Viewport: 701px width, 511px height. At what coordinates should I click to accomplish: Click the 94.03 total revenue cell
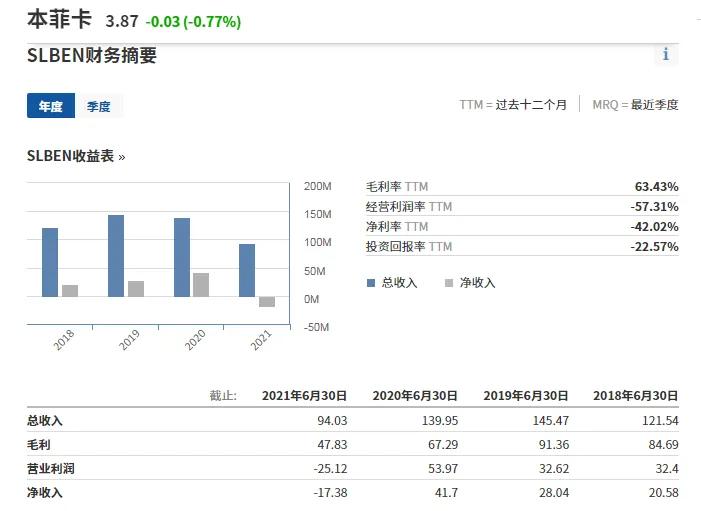332,421
